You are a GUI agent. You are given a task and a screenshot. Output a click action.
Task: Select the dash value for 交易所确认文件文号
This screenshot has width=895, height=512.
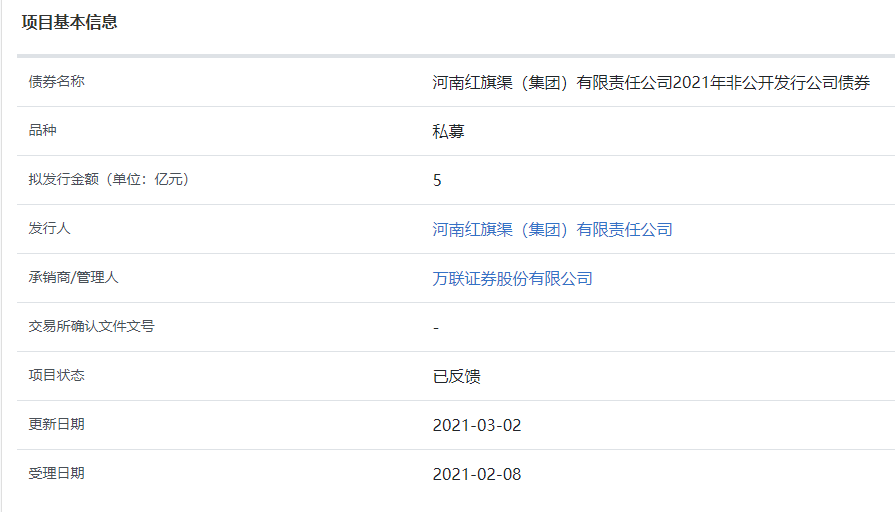pyautogui.click(x=436, y=328)
